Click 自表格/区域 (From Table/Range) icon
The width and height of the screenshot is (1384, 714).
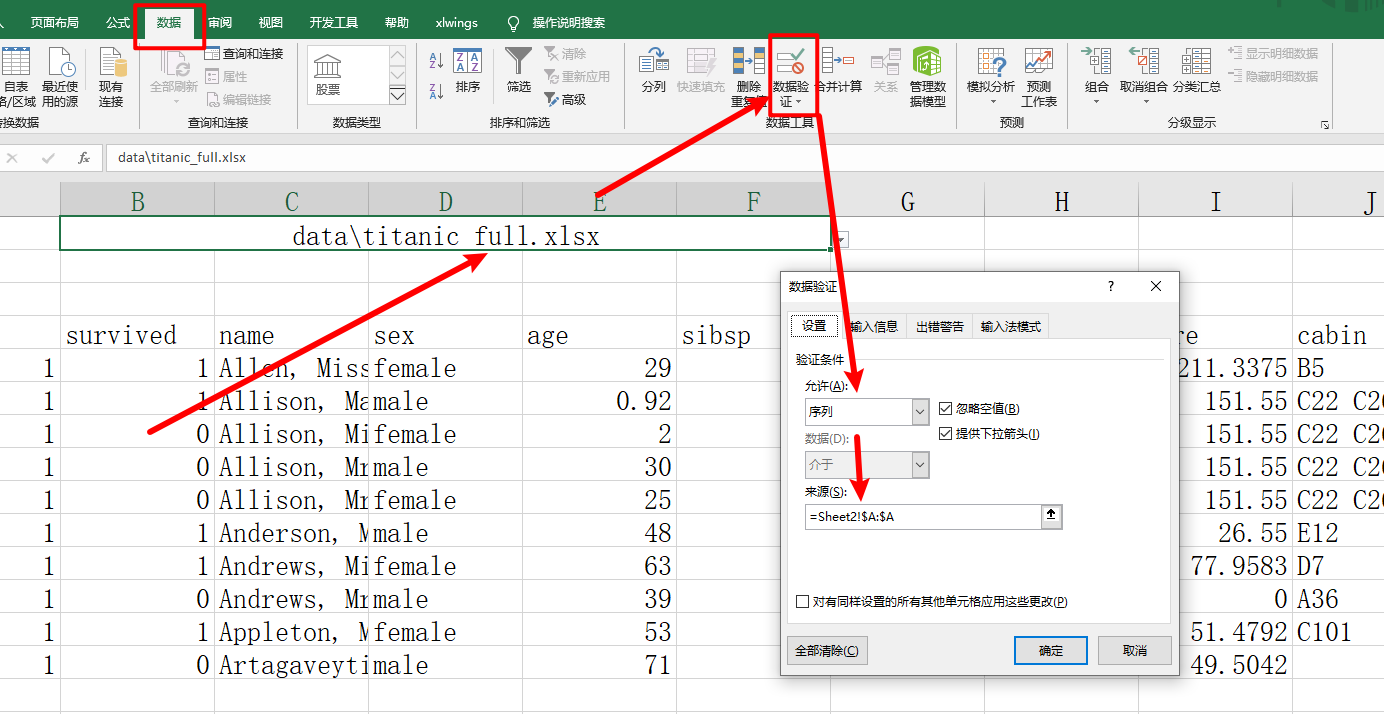[x=16, y=62]
